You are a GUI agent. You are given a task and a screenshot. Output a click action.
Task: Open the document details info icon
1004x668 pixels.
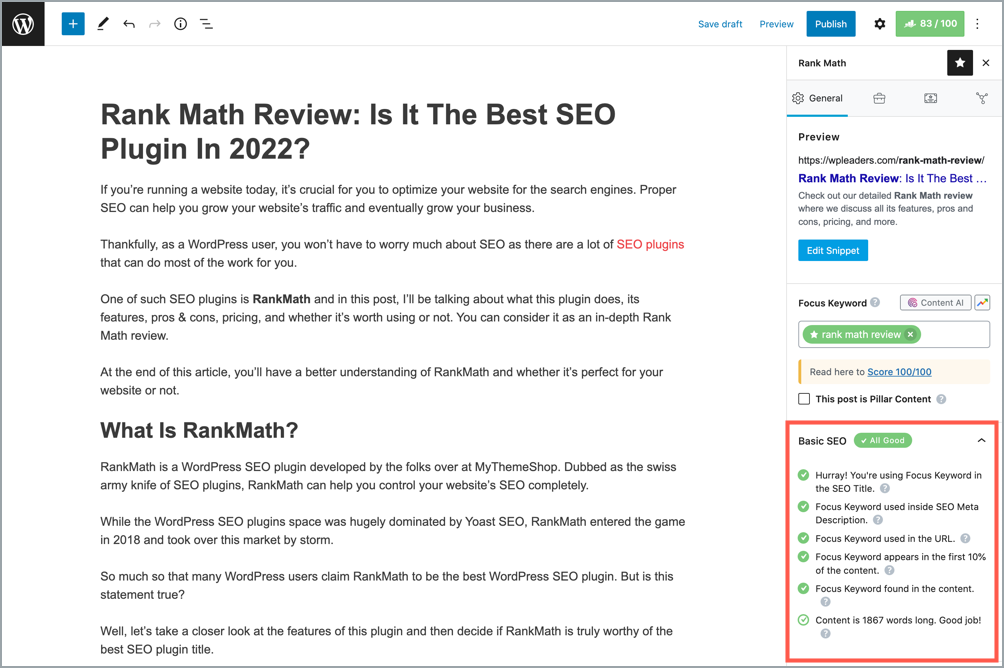coord(180,24)
